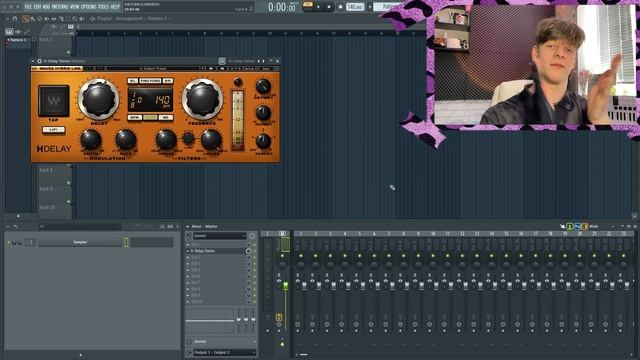Click the transport stop button
Viewport: 640px width, 360px height.
(329, 7)
